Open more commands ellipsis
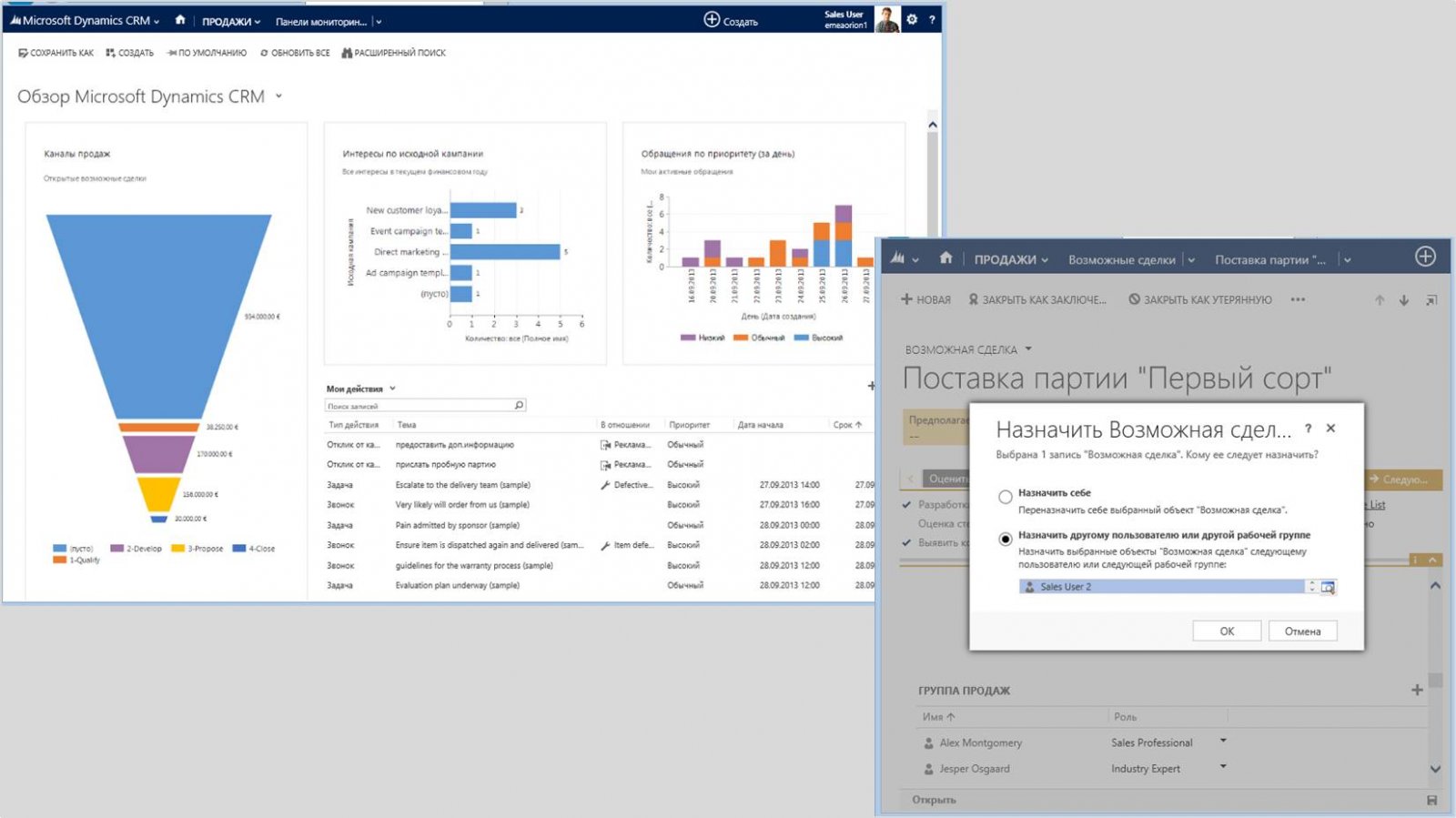 click(1298, 299)
